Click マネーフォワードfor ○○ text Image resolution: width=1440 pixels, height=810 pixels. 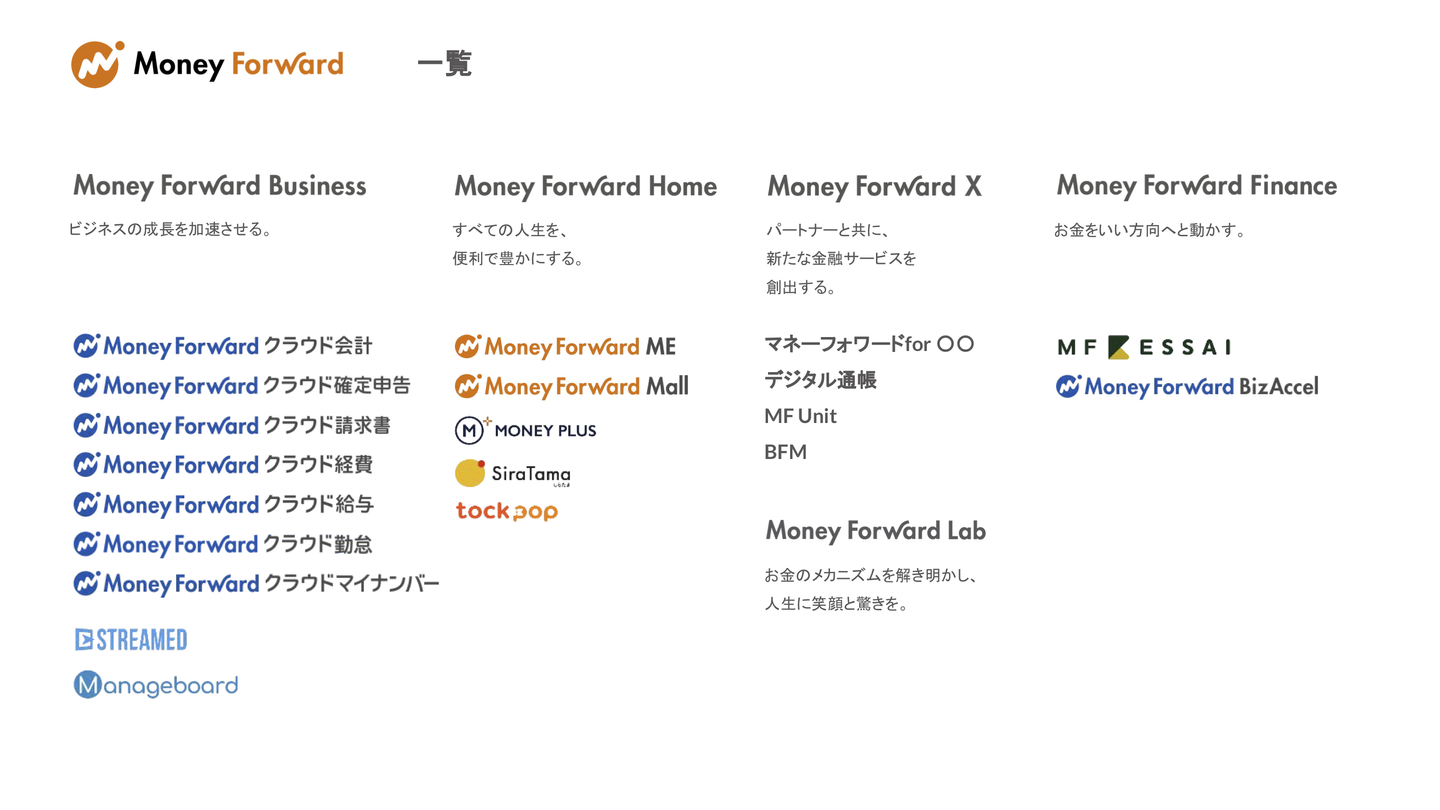[x=869, y=344]
